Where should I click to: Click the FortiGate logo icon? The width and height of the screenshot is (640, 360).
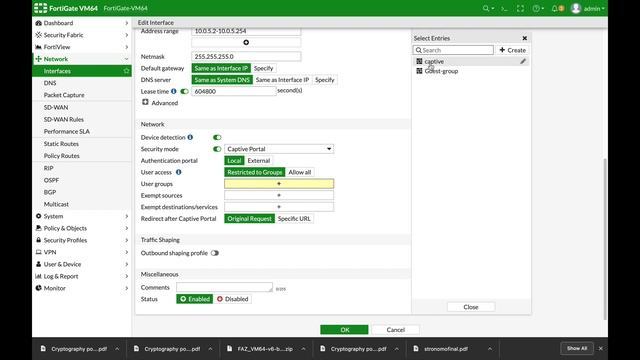click(x=40, y=8)
